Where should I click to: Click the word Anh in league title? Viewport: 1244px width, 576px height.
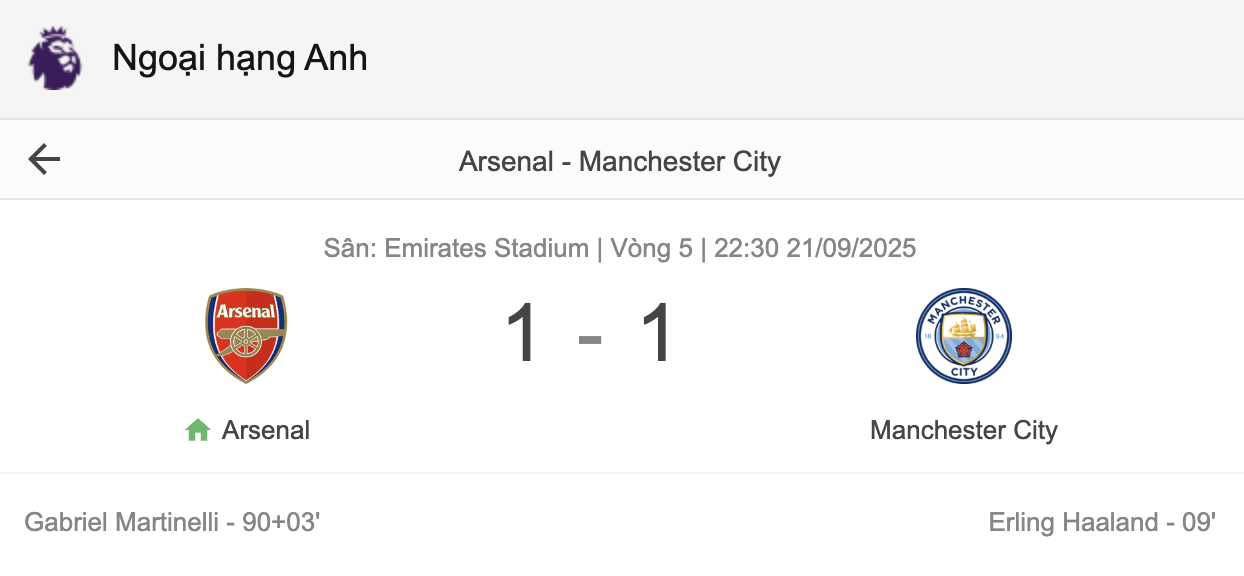click(335, 58)
